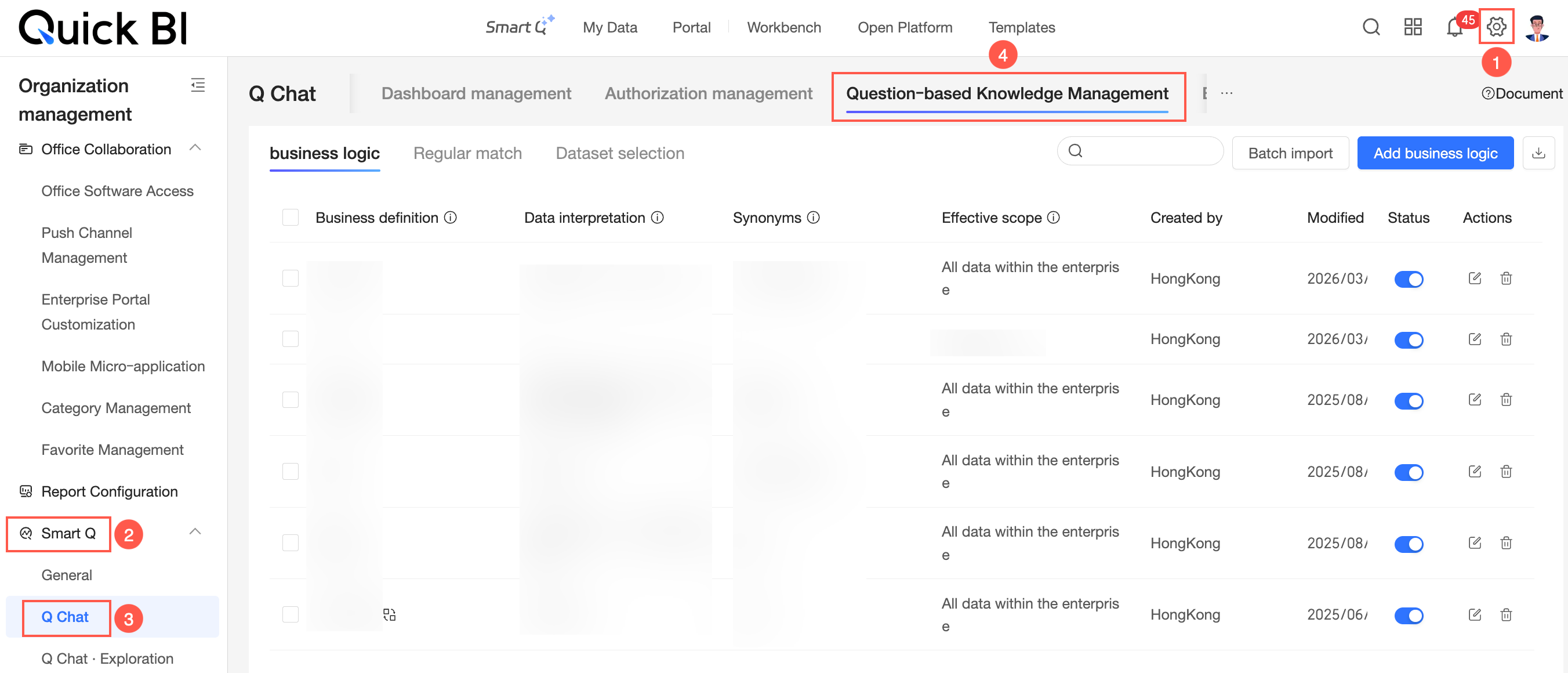The height and width of the screenshot is (673, 1568).
Task: Click the Quick BI logo
Action: [103, 28]
